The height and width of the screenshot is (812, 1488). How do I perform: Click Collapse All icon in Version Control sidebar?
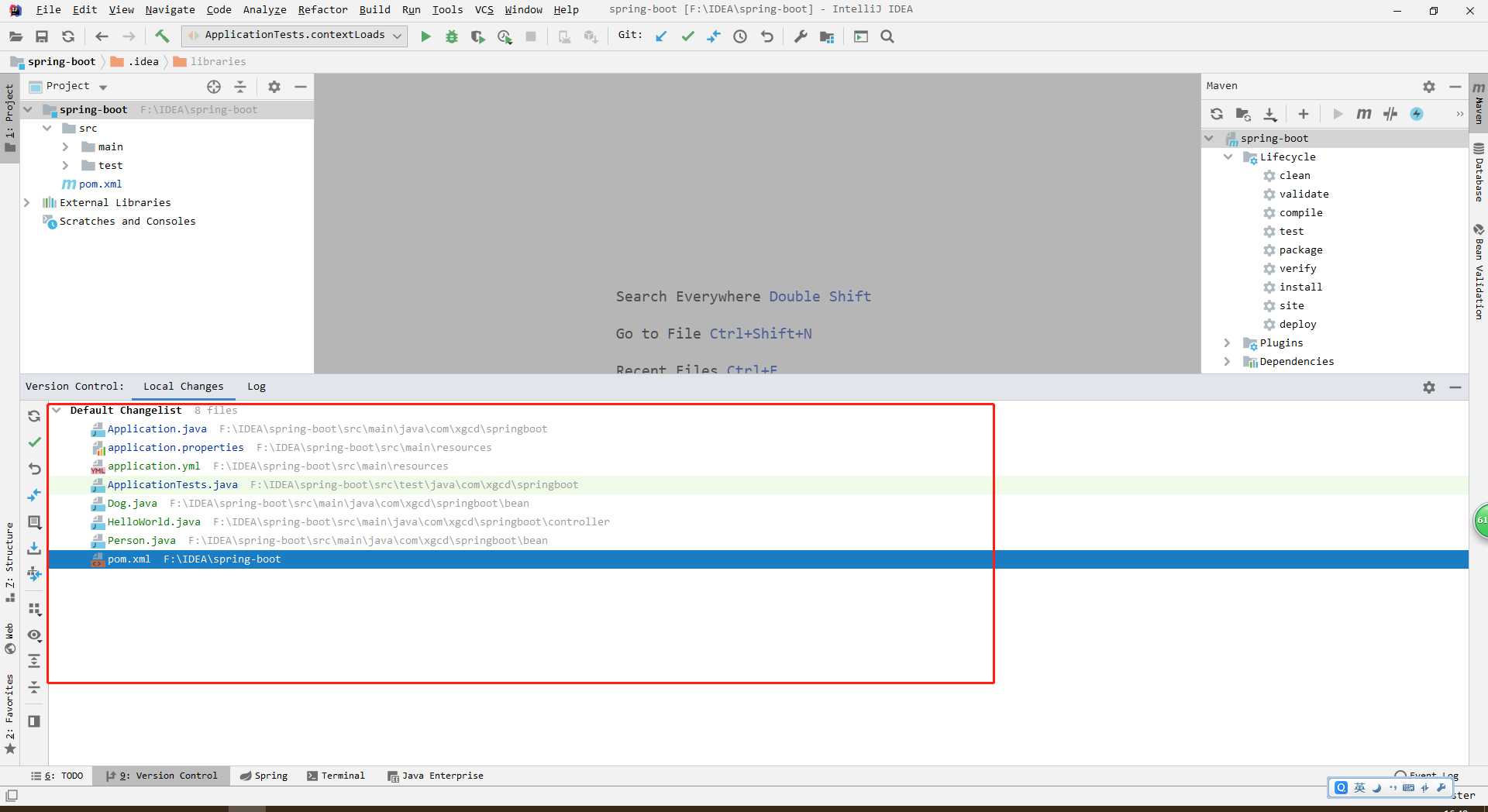[34, 687]
